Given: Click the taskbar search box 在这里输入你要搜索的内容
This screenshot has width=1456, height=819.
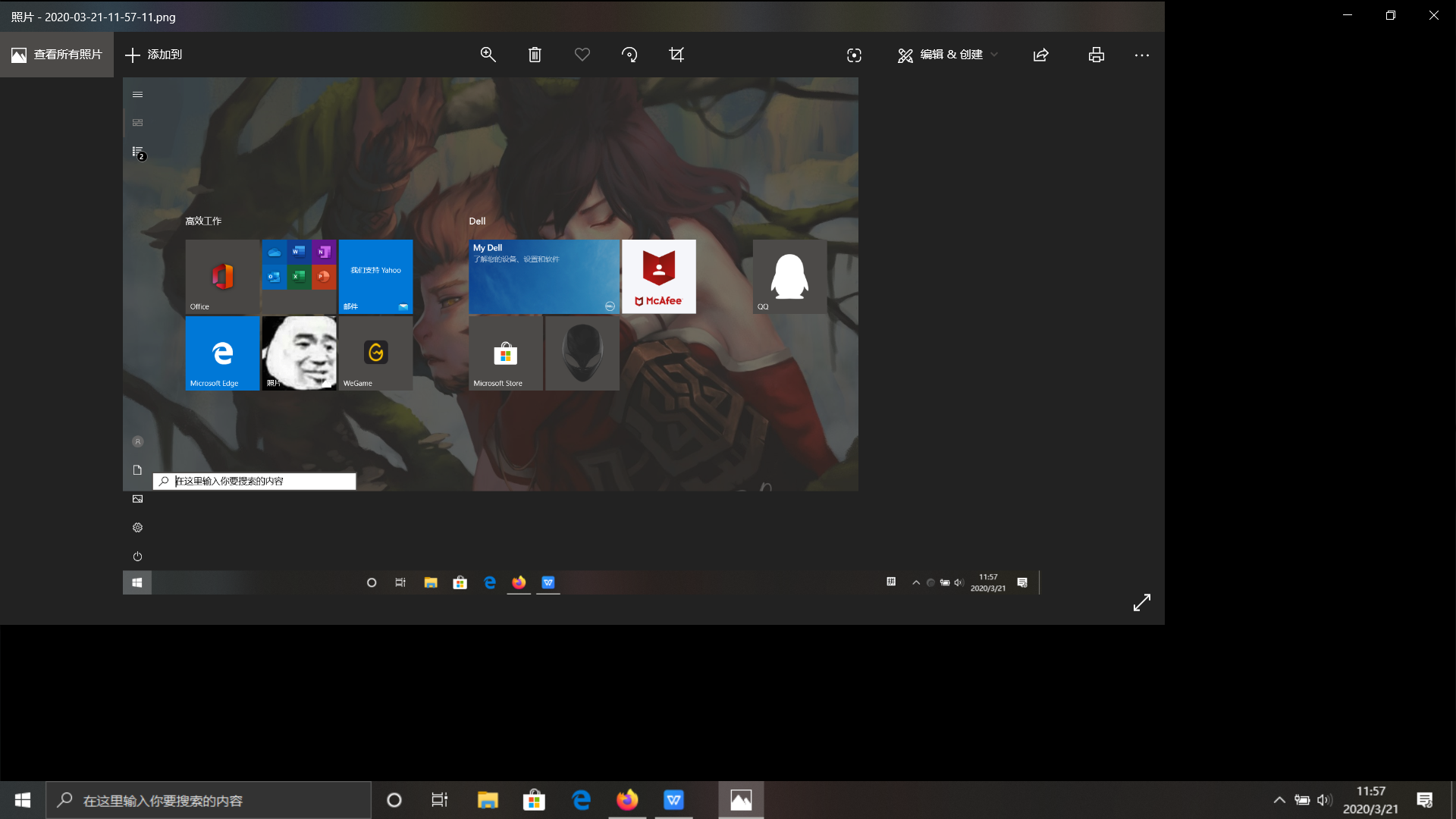Looking at the screenshot, I should click(x=209, y=800).
